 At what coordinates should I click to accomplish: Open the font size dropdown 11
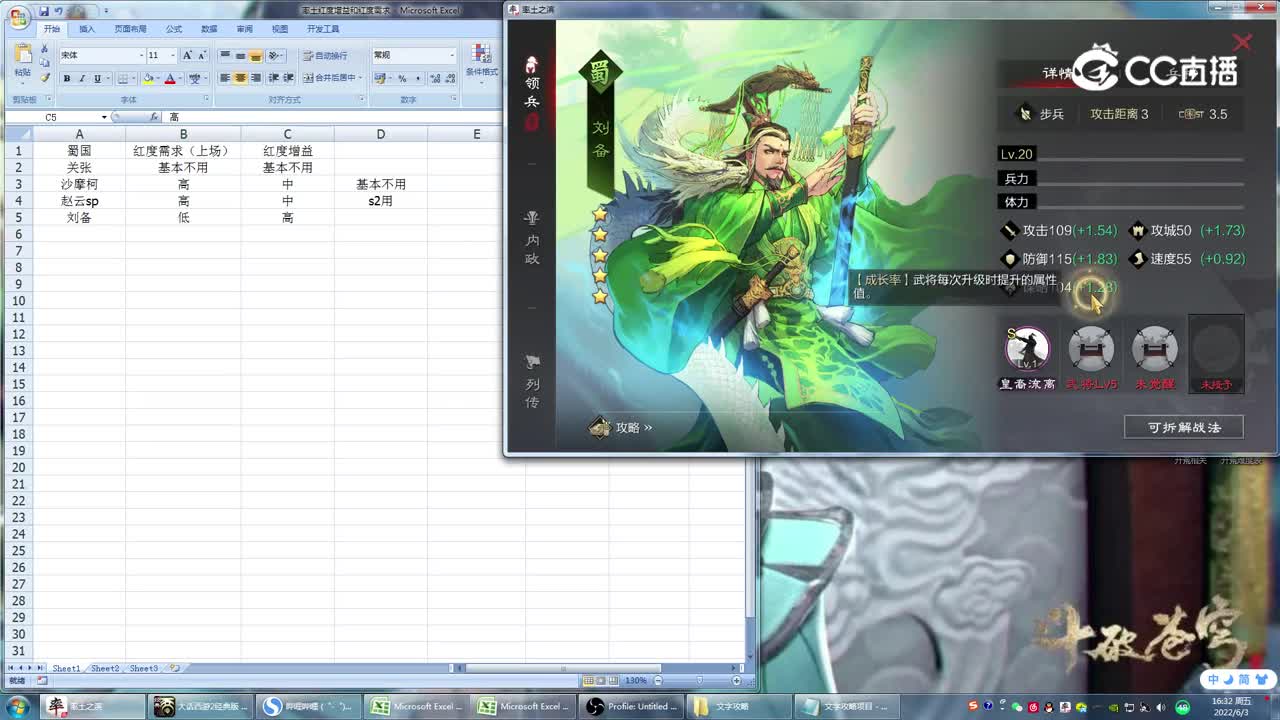pyautogui.click(x=173, y=55)
